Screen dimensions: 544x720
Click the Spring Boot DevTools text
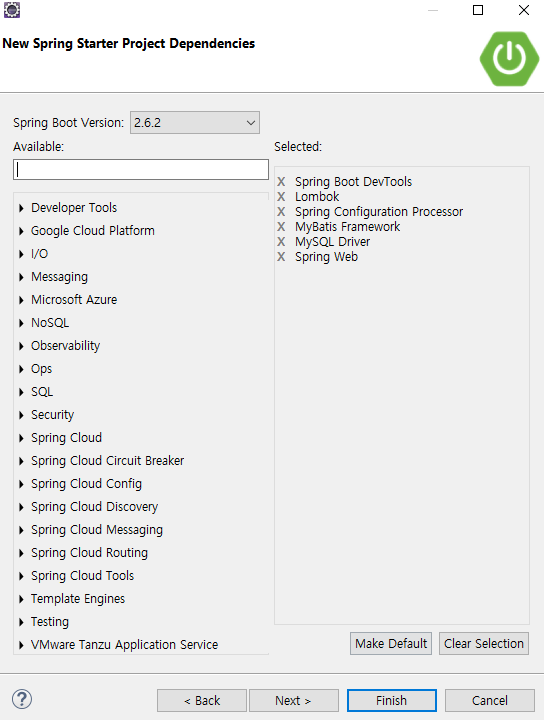coord(353,182)
